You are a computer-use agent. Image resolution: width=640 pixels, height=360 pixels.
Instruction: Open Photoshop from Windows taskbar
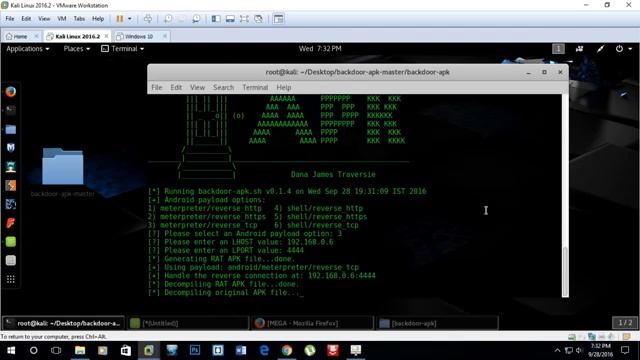coord(195,350)
